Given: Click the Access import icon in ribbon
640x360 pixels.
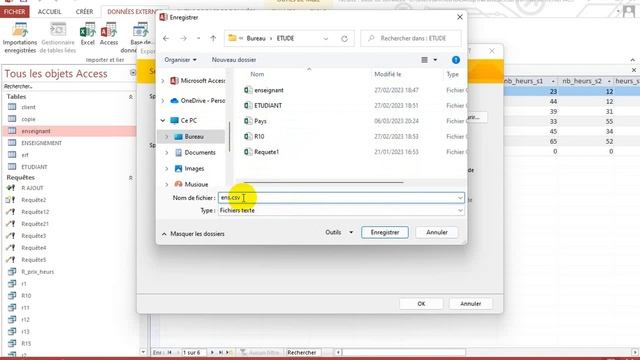Looking at the screenshot, I should click(109, 34).
